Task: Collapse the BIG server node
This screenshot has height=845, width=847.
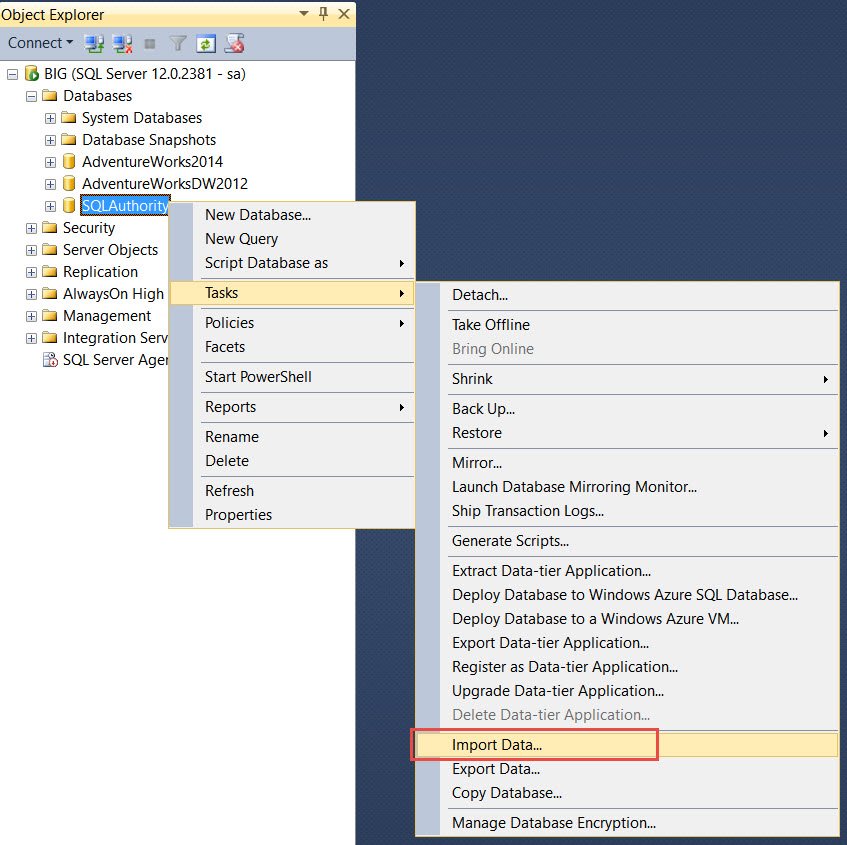Action: 12,74
